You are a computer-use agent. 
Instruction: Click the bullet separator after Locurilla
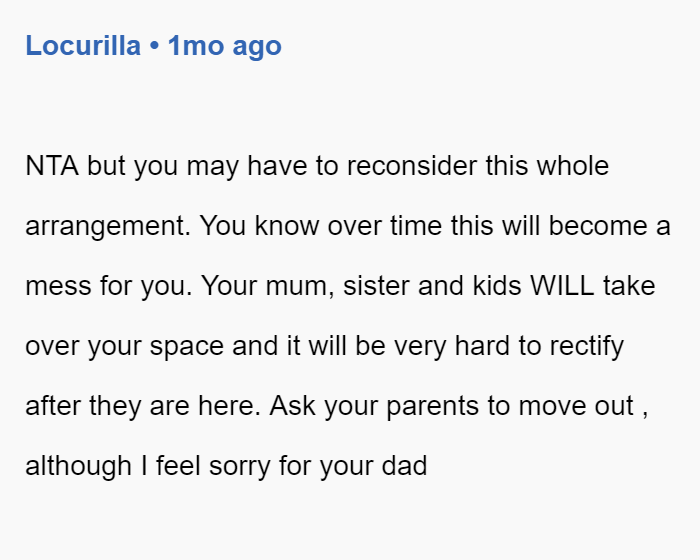[x=154, y=46]
